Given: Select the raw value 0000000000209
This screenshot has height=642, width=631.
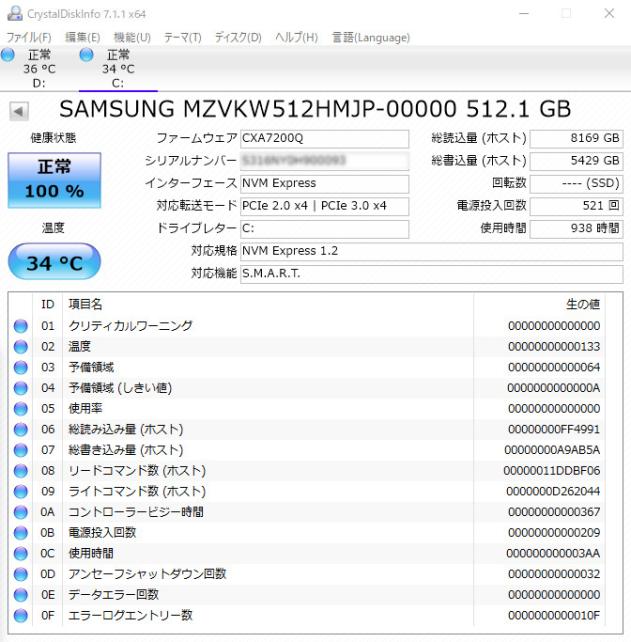Looking at the screenshot, I should click(554, 533).
